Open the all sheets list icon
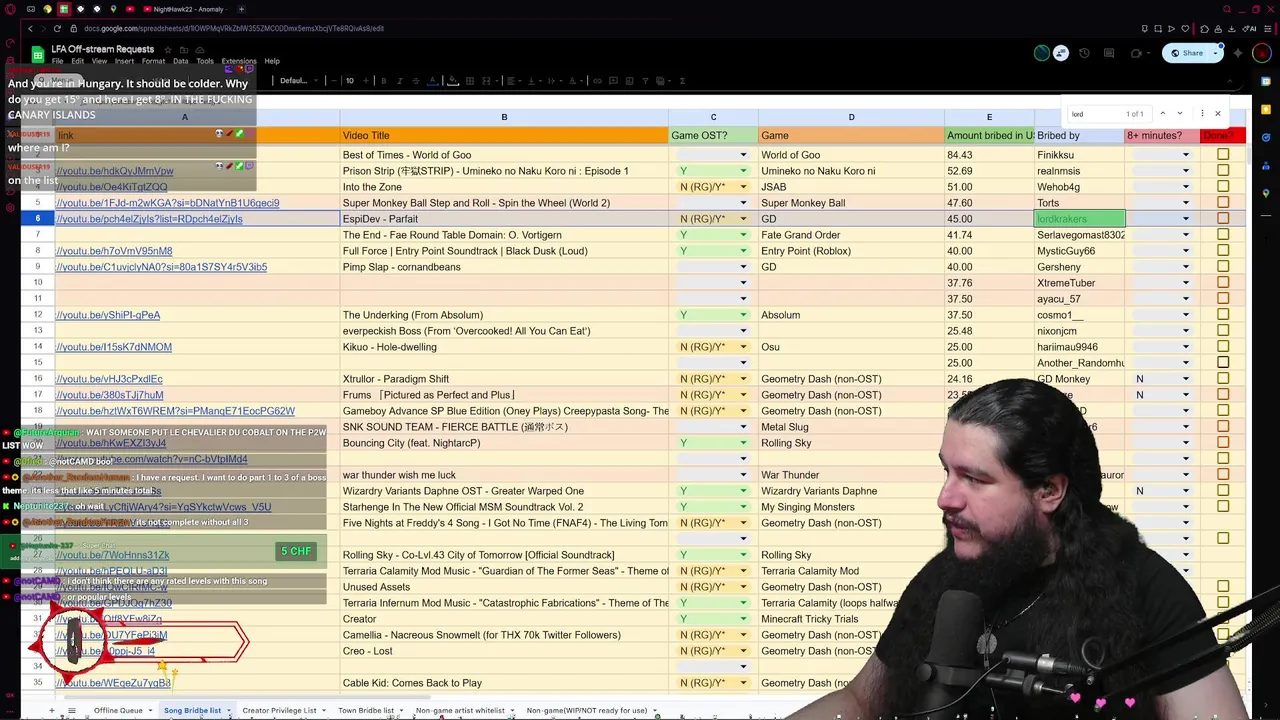The image size is (1280, 720). point(71,710)
